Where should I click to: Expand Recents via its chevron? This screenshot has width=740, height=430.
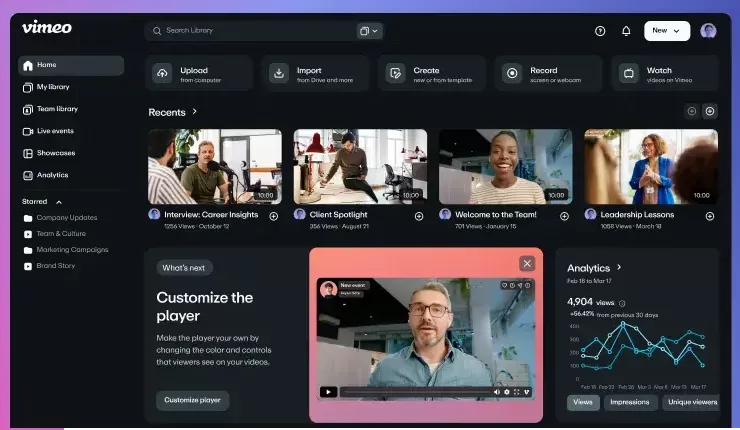click(194, 111)
